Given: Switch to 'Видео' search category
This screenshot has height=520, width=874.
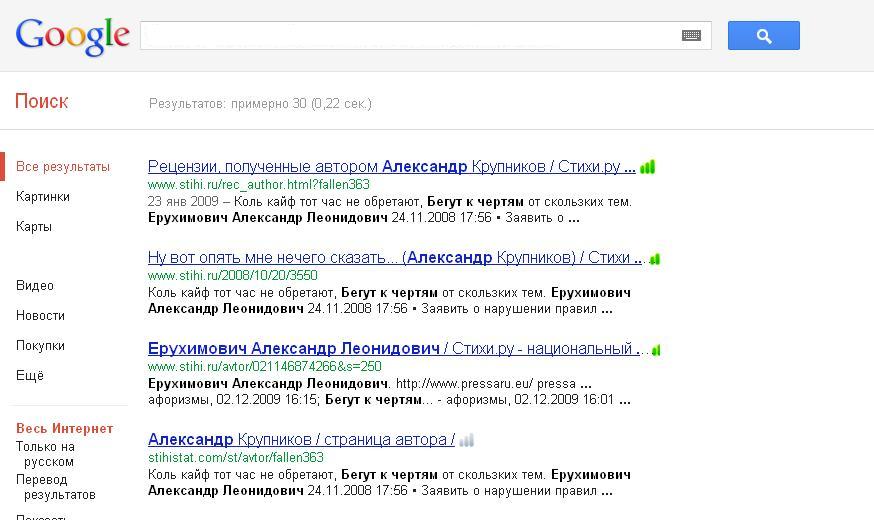Looking at the screenshot, I should pos(35,286).
